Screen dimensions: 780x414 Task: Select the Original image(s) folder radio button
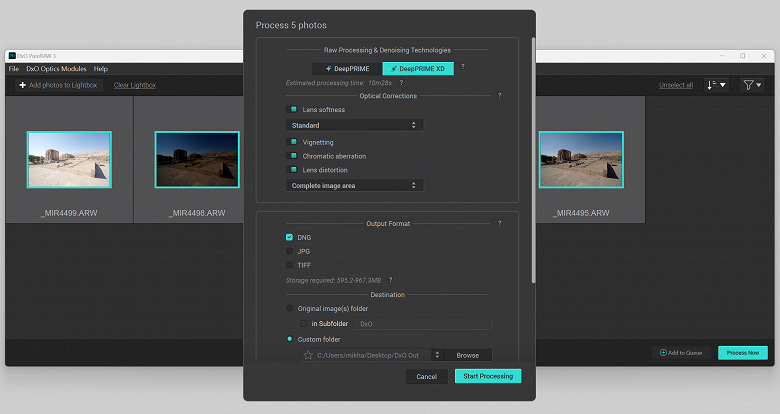point(290,309)
